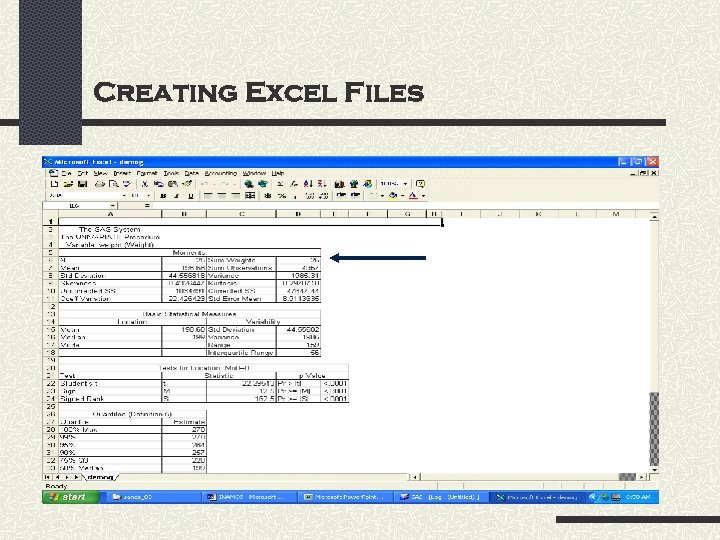Click the Fill Color paint bucket
The image size is (720, 540).
pos(393,196)
